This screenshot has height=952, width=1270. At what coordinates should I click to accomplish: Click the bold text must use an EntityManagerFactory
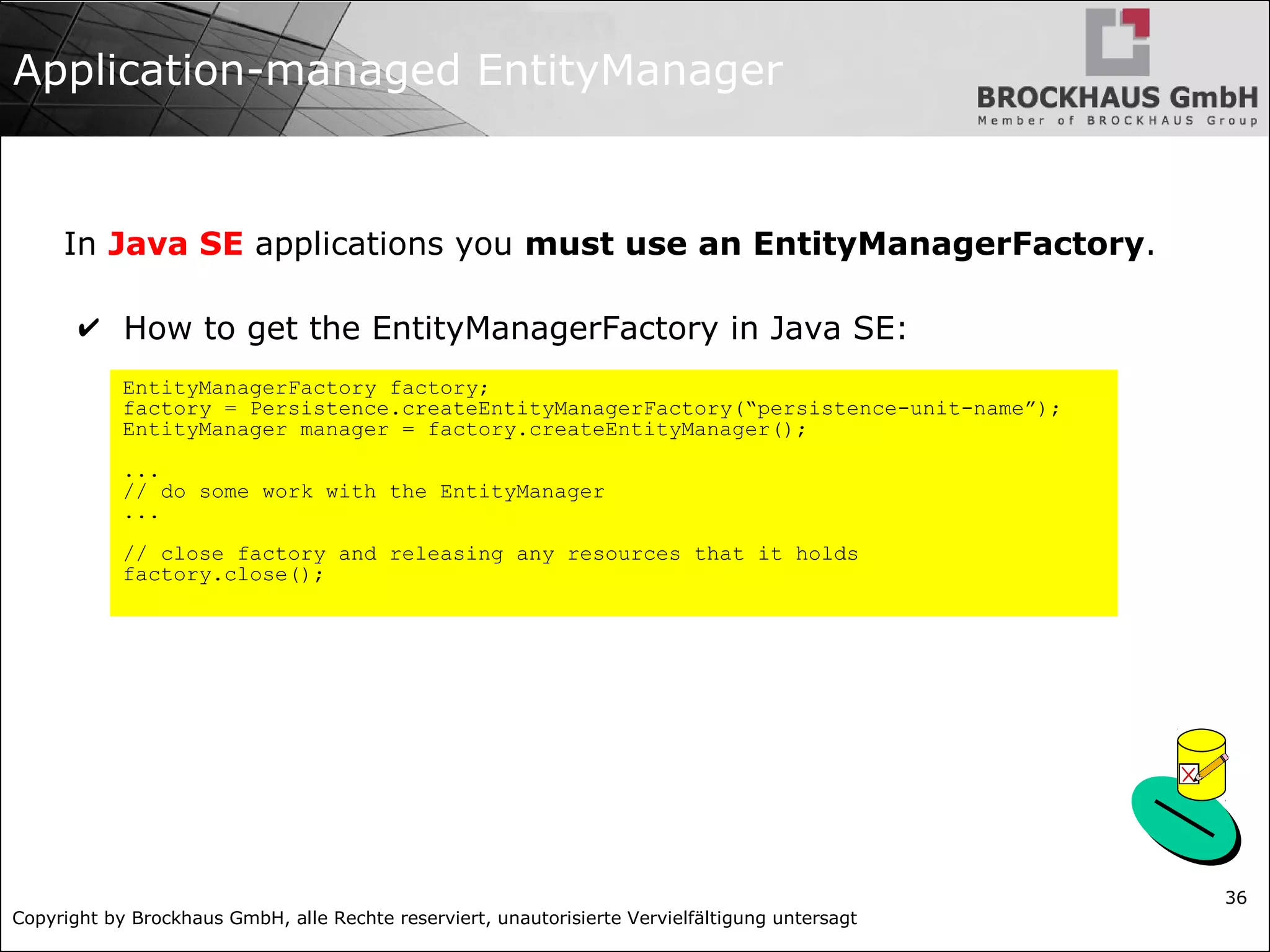pos(834,244)
